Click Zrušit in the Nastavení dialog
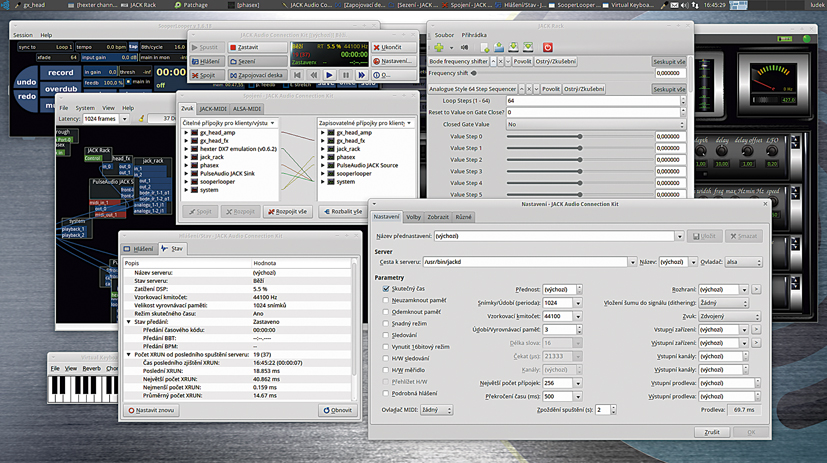 711,432
